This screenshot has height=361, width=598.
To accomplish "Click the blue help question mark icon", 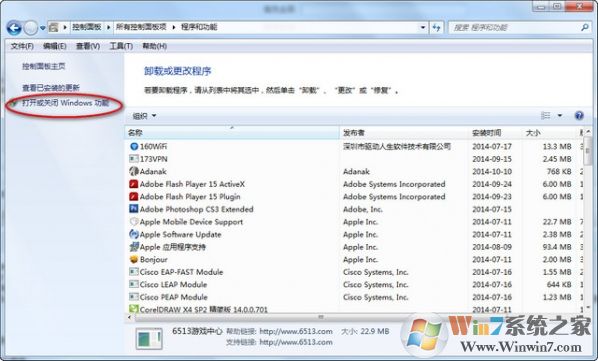I will (579, 116).
